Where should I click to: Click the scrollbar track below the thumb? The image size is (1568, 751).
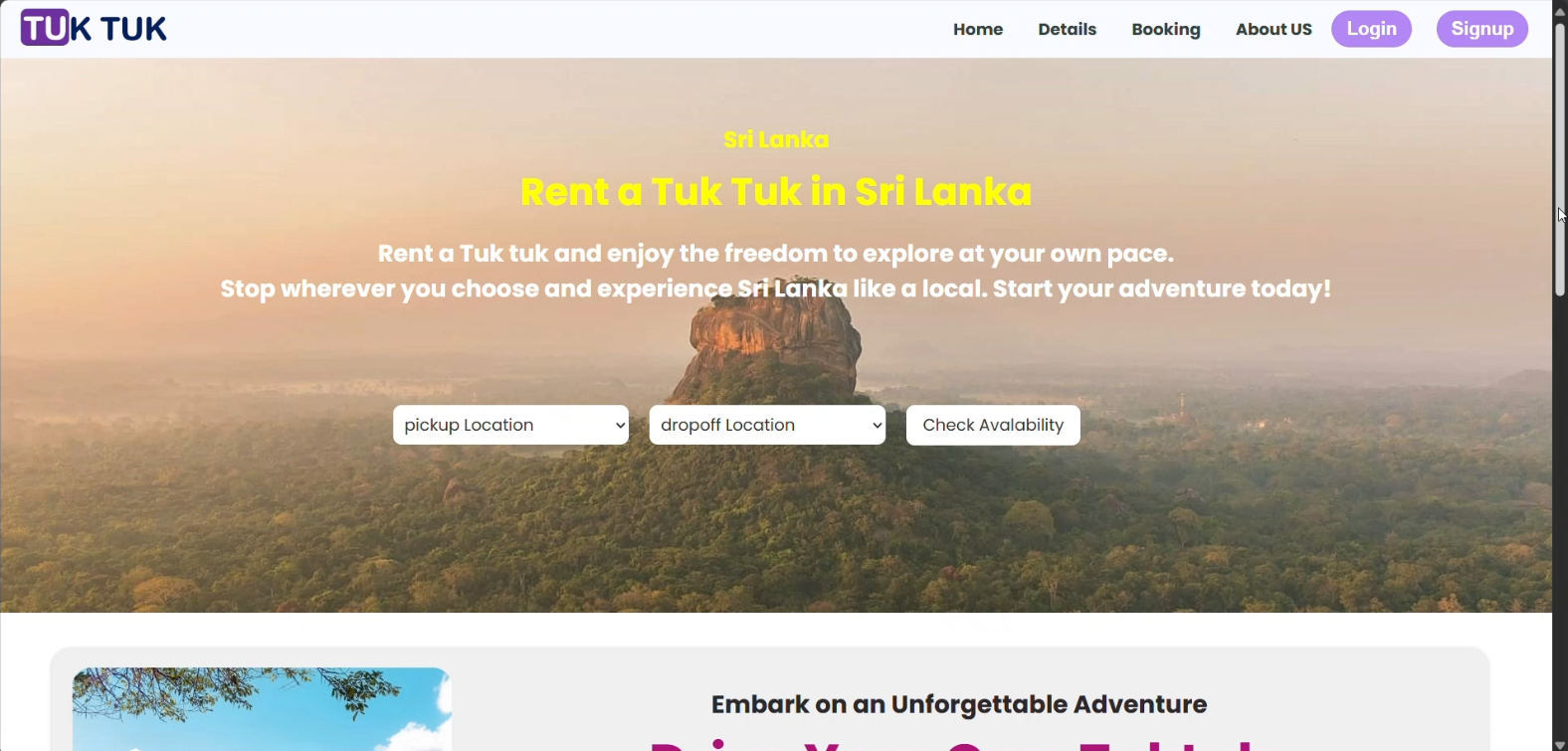point(1560,517)
